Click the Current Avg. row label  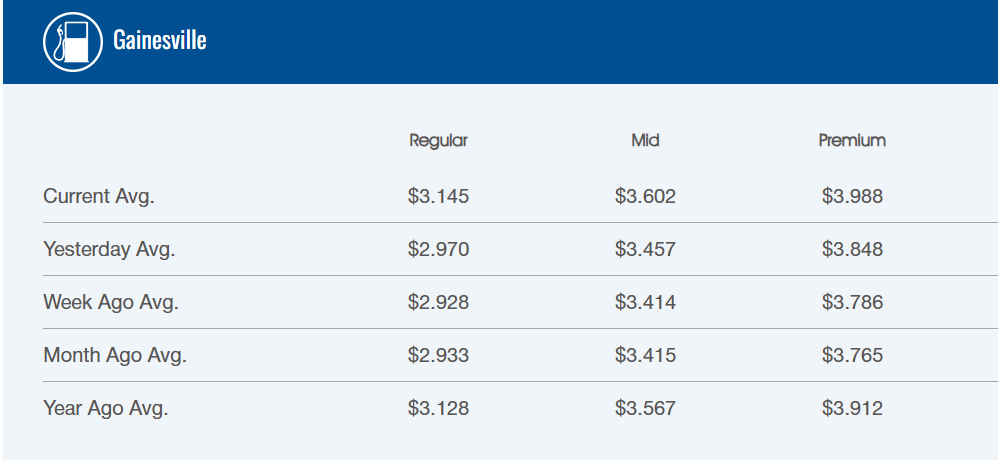pyautogui.click(x=99, y=196)
